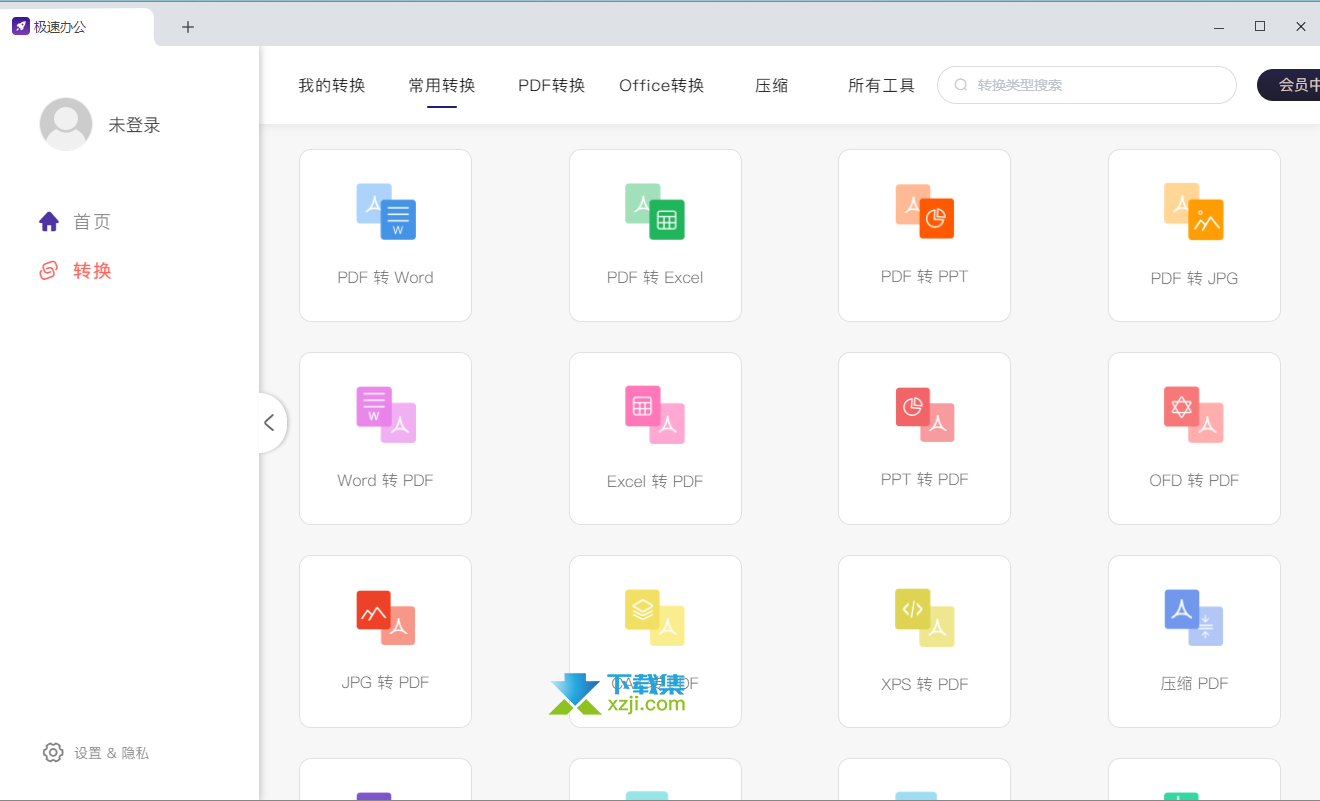This screenshot has height=801, width=1320.
Task: Show the 所有工具 tab
Action: click(x=881, y=85)
